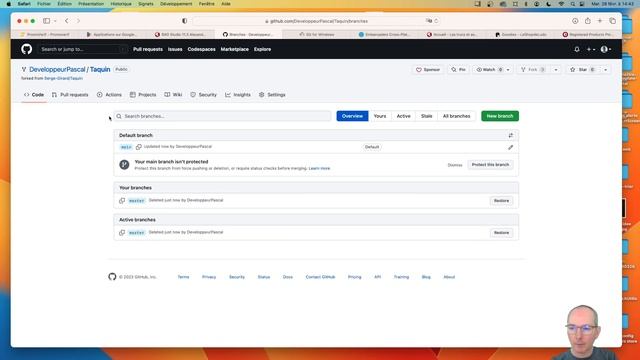Screen dimensions: 640x360
Task: Select the Stale branch filter
Action: tap(427, 116)
